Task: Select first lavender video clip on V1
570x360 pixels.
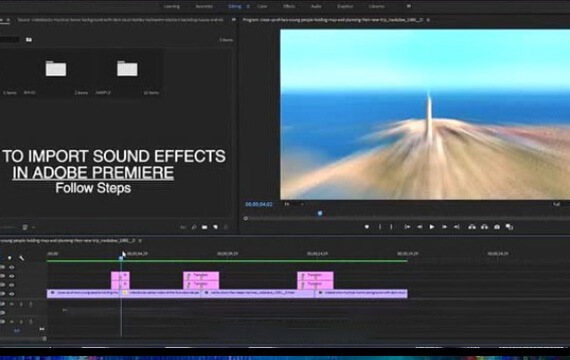Action: (x=83, y=293)
